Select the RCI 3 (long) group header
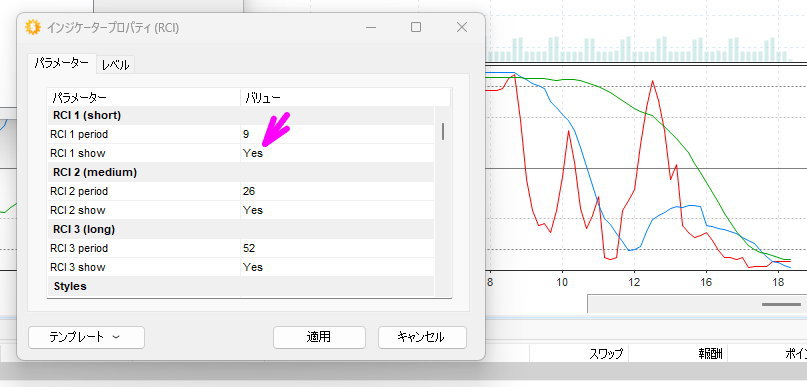Viewport: 807px width, 387px height. [240, 230]
